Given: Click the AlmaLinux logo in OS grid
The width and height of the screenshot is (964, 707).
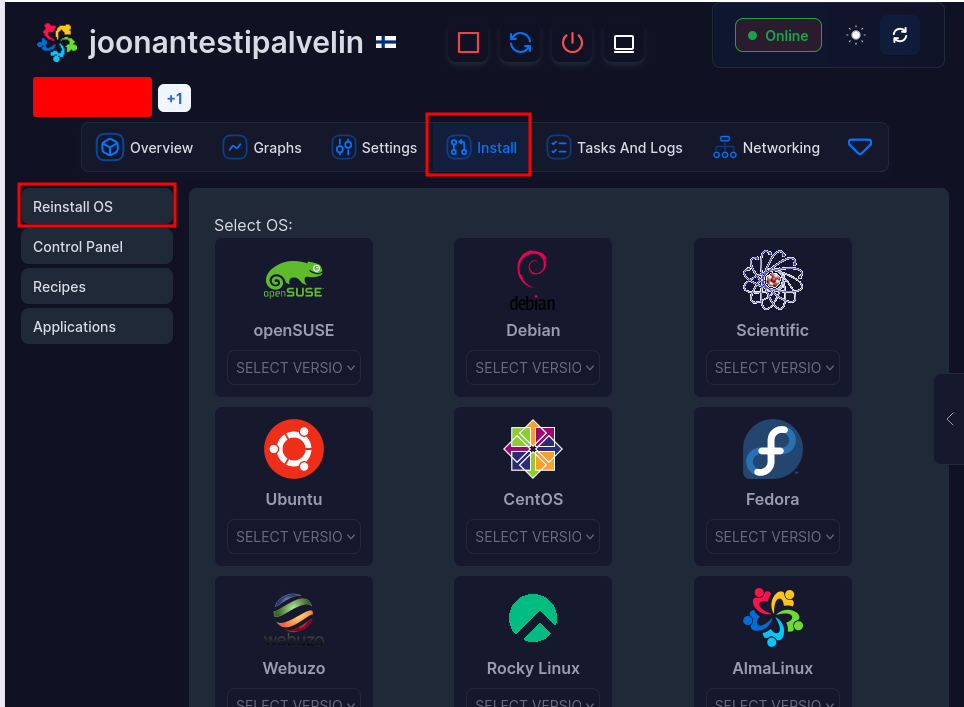Looking at the screenshot, I should [772, 617].
